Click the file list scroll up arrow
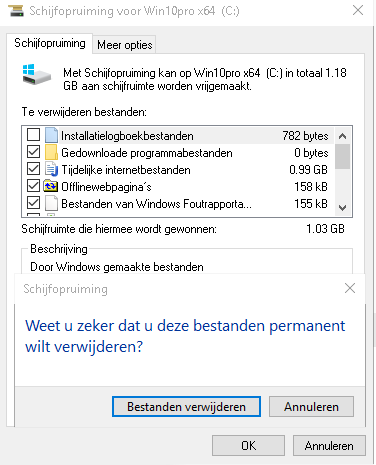376x465 pixels. (342, 136)
